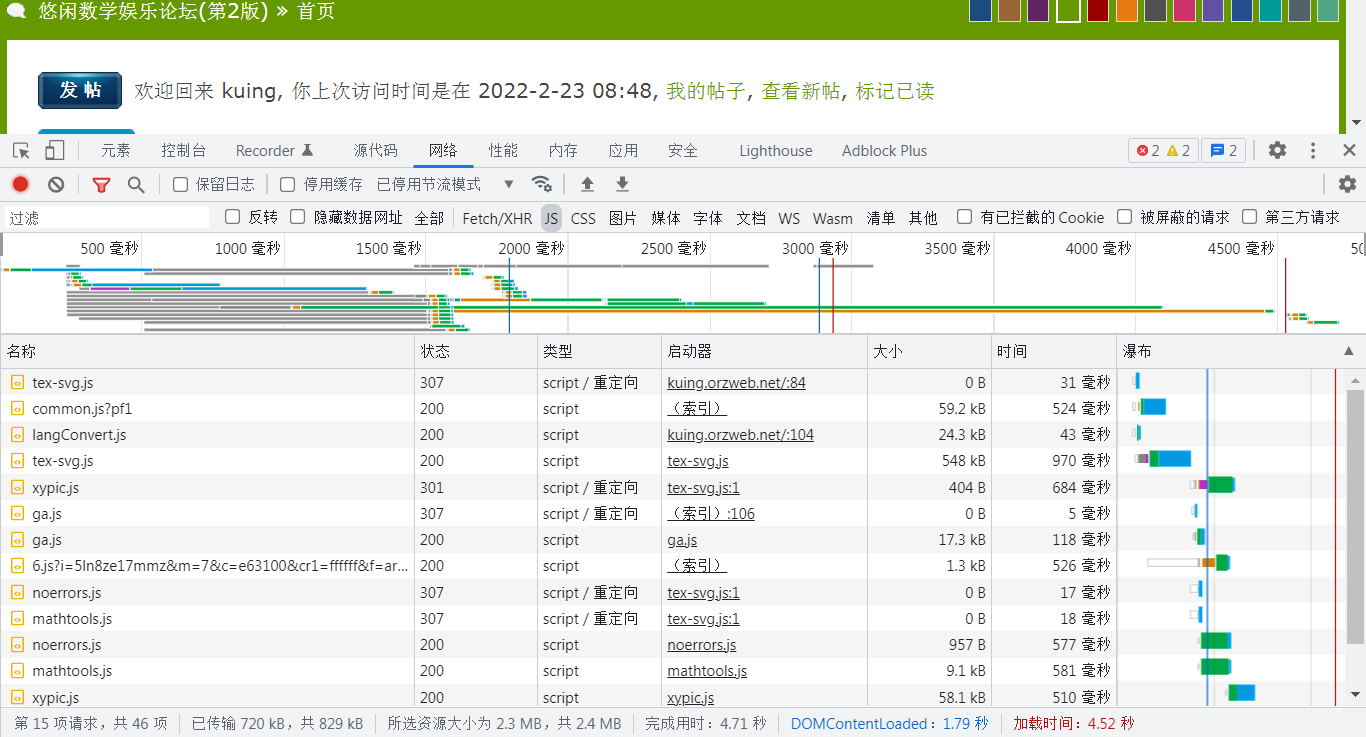Import HAR file upload arrow icon

pyautogui.click(x=587, y=184)
